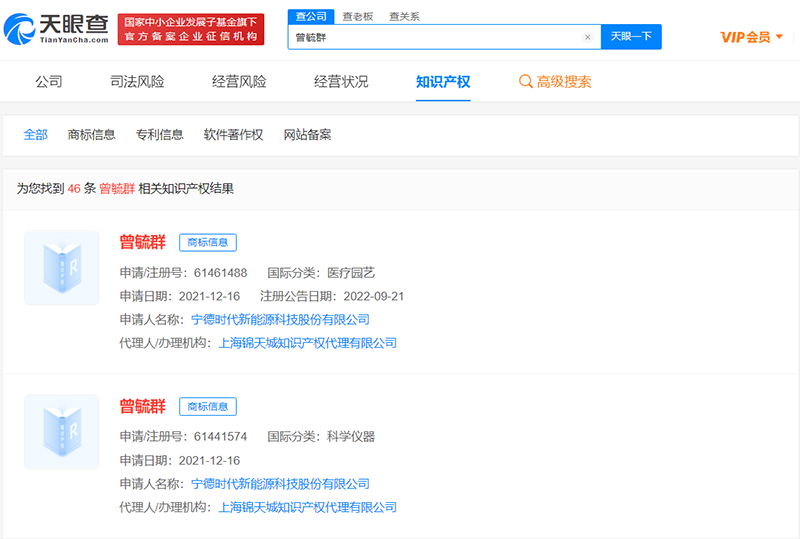
Task: Filter results by 商标信息
Action: tap(92, 135)
